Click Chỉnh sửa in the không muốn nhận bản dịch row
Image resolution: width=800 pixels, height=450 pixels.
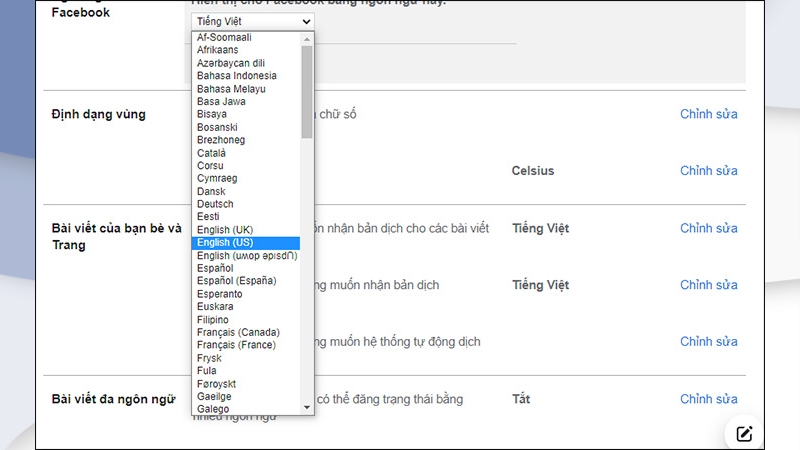coord(709,285)
